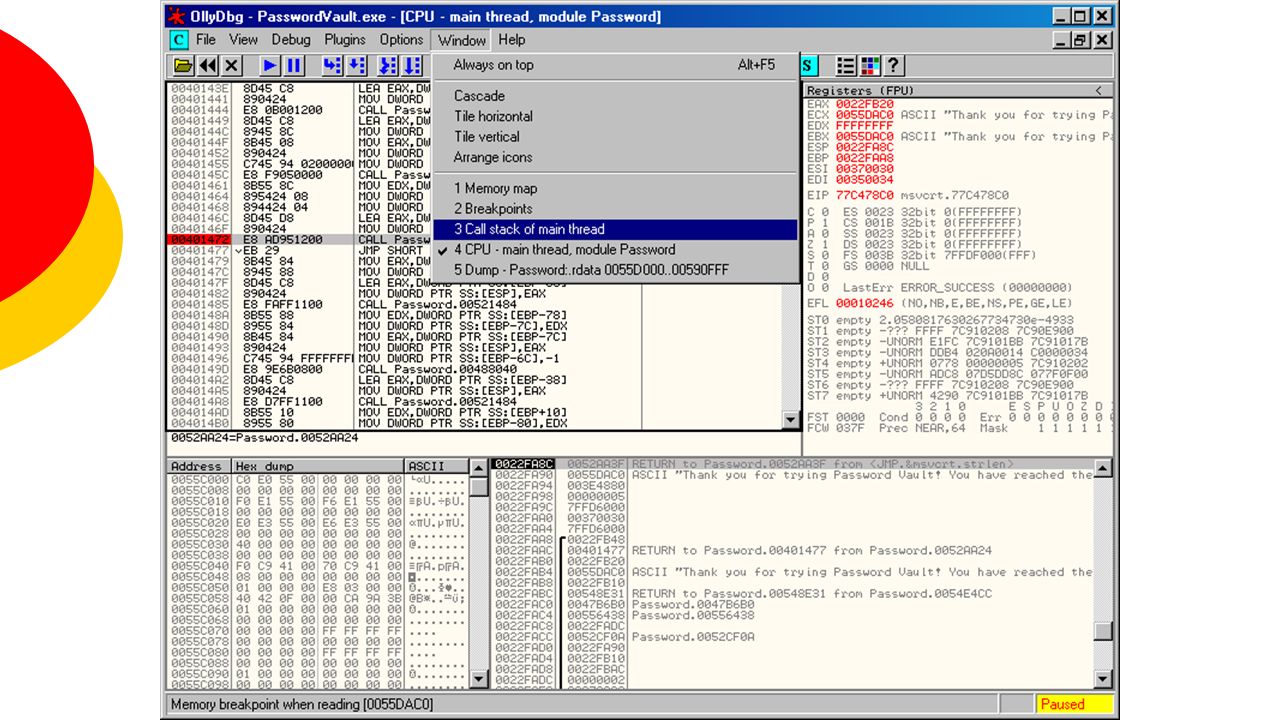
Task: Click stack pane scrollbar up arrow
Action: (x=1103, y=468)
